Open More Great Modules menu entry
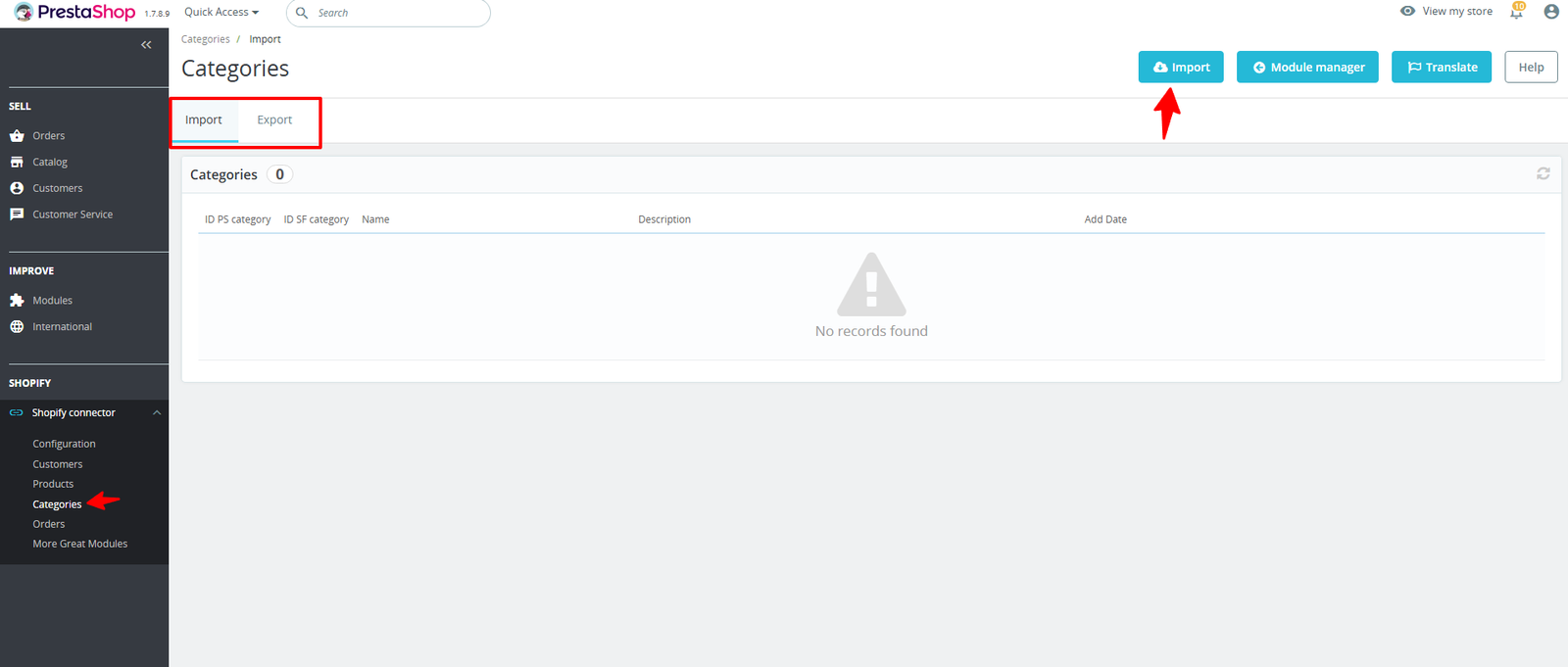Viewport: 1568px width, 667px height. pyautogui.click(x=80, y=544)
